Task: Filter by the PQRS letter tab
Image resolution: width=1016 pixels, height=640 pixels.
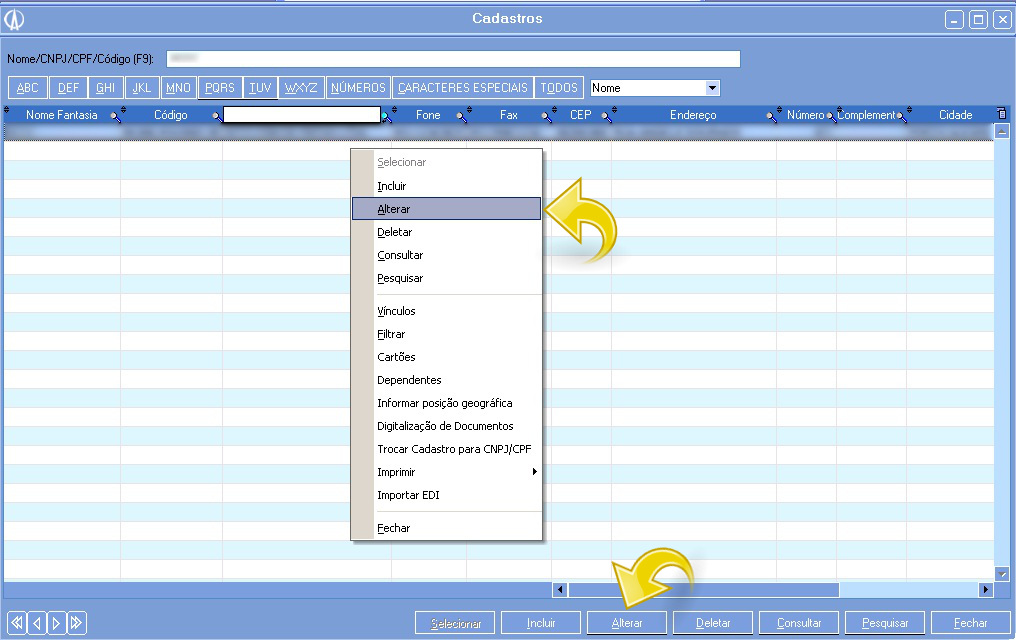Action: [219, 88]
